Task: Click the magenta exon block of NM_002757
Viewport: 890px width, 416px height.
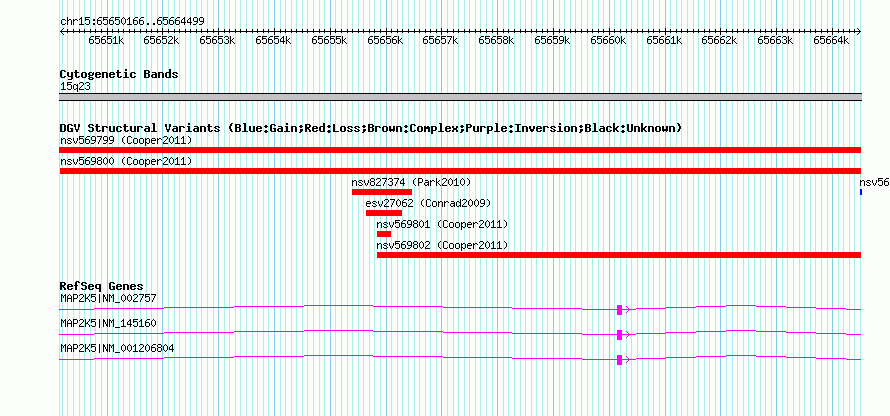Action: (x=619, y=309)
